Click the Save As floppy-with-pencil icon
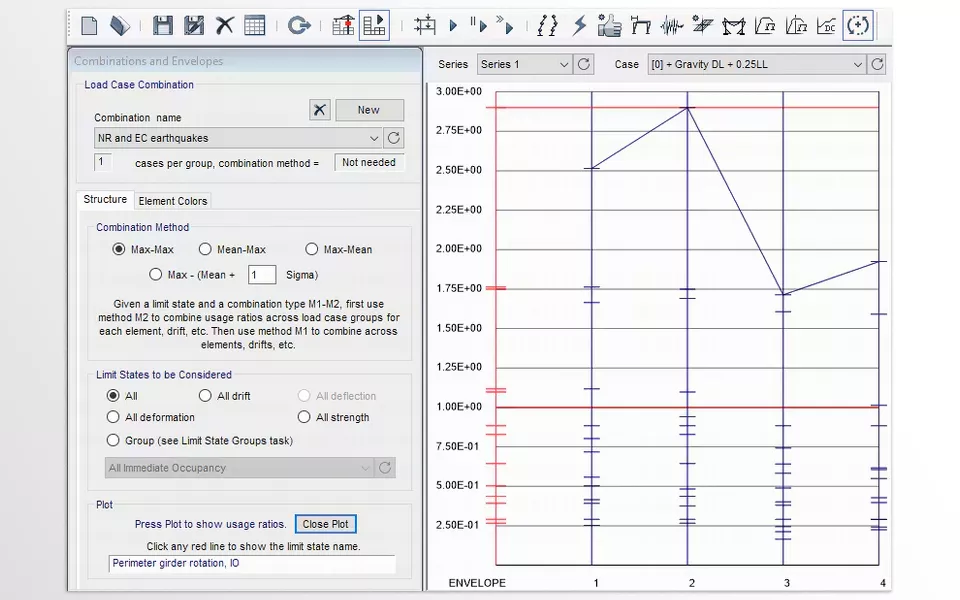 click(x=193, y=26)
